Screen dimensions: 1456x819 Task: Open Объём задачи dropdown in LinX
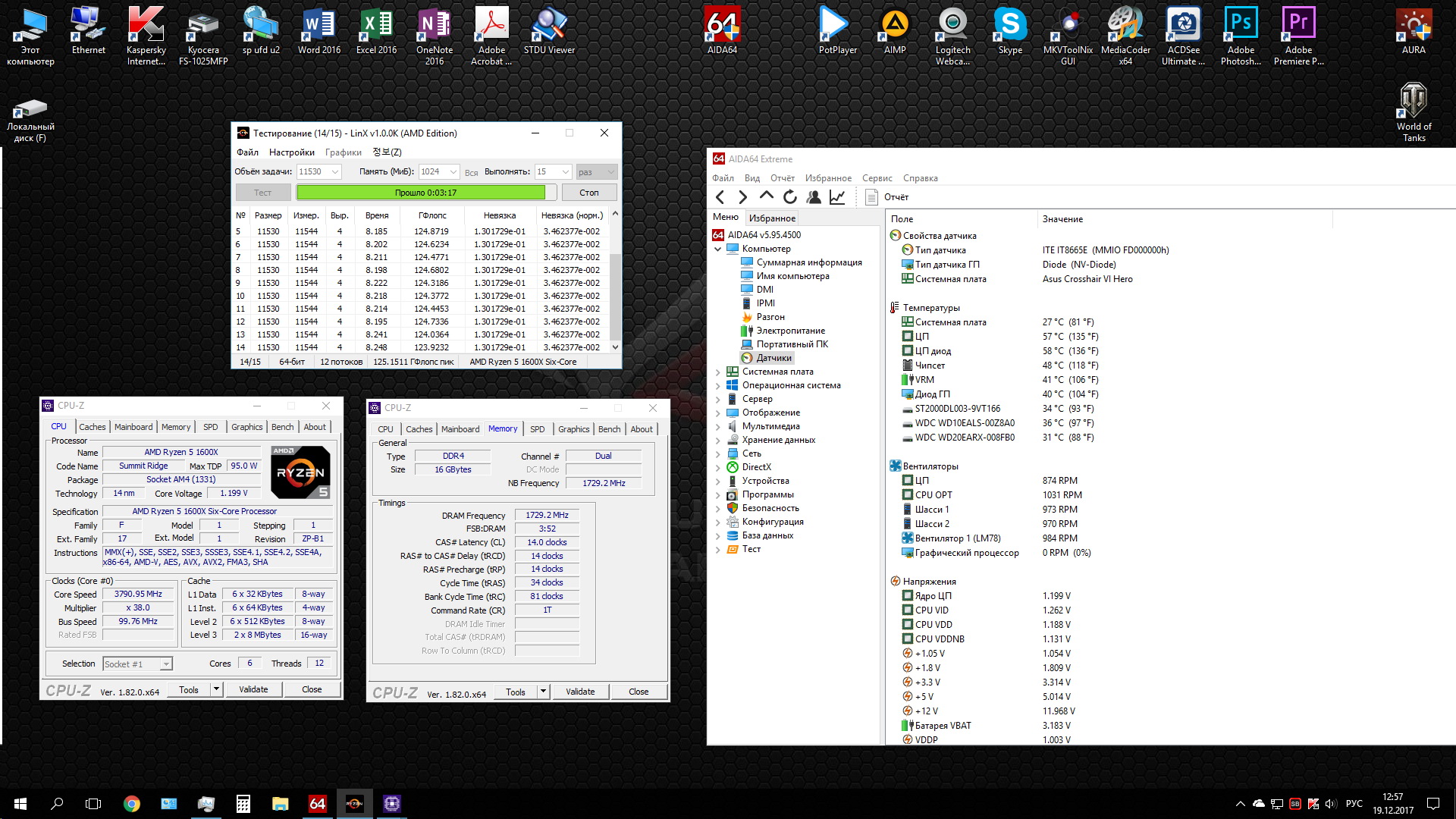coord(335,172)
